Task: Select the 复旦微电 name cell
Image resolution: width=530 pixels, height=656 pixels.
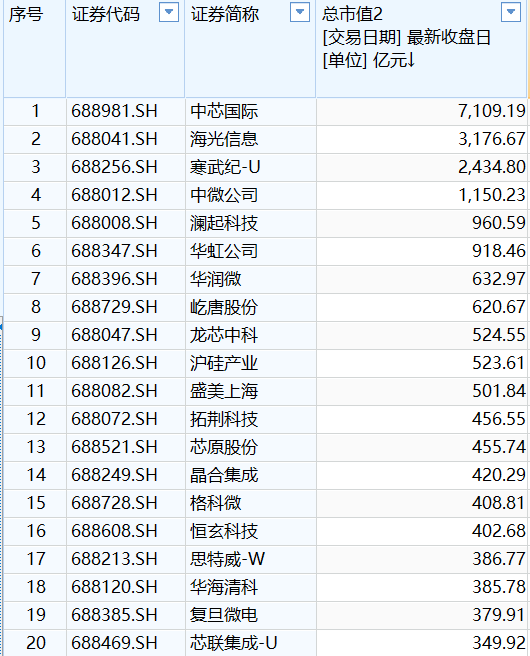Action: coord(250,616)
